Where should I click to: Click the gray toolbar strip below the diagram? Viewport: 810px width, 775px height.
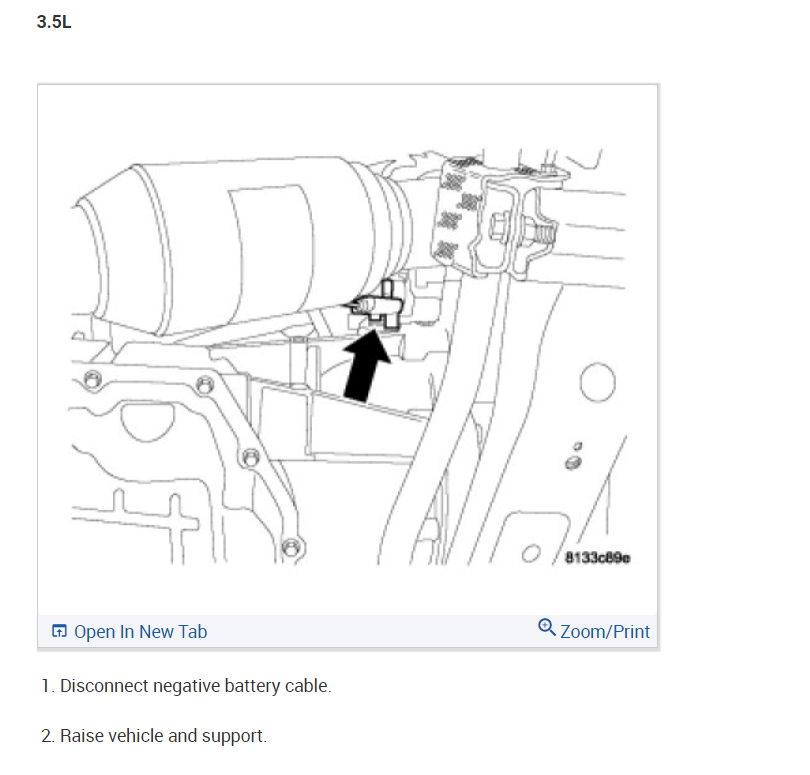(348, 631)
